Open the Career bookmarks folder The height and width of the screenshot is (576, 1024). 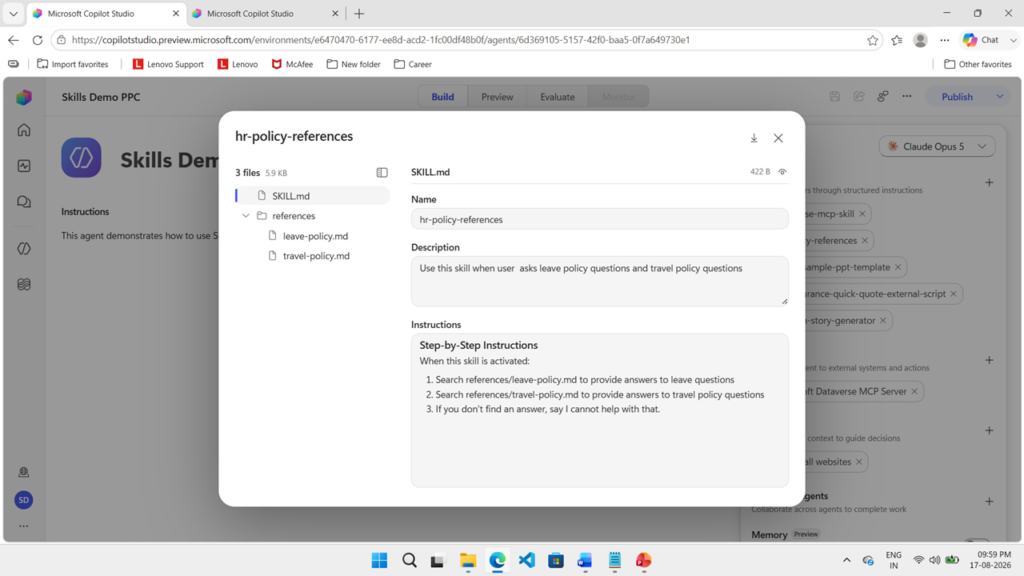(x=413, y=64)
